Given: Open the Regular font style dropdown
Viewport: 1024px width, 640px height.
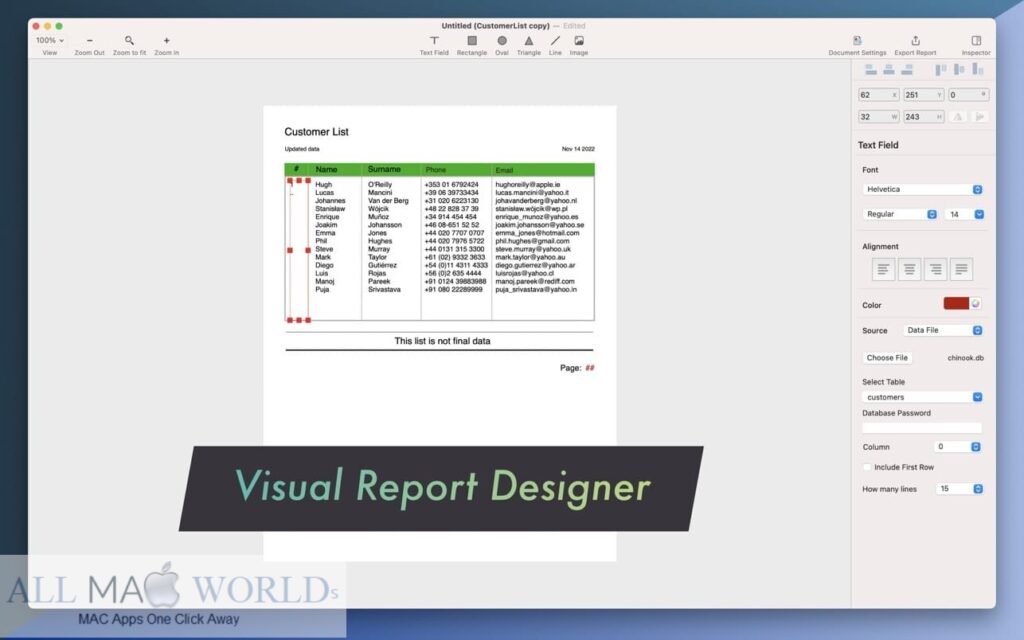Looking at the screenshot, I should [x=899, y=214].
